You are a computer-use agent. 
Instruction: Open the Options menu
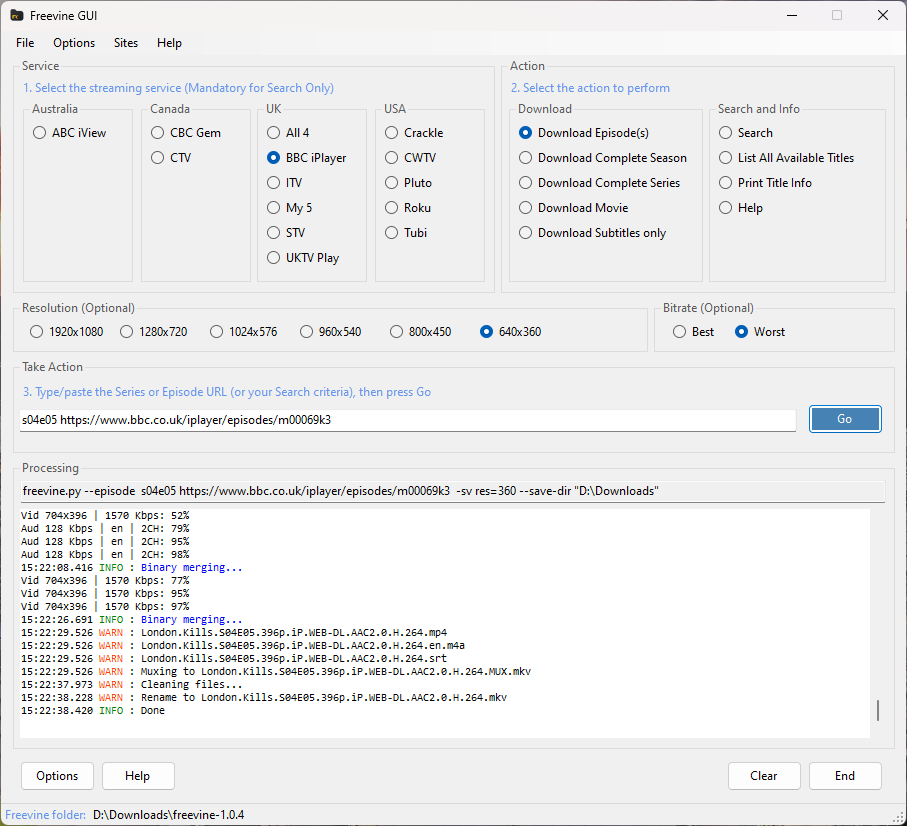(x=74, y=43)
